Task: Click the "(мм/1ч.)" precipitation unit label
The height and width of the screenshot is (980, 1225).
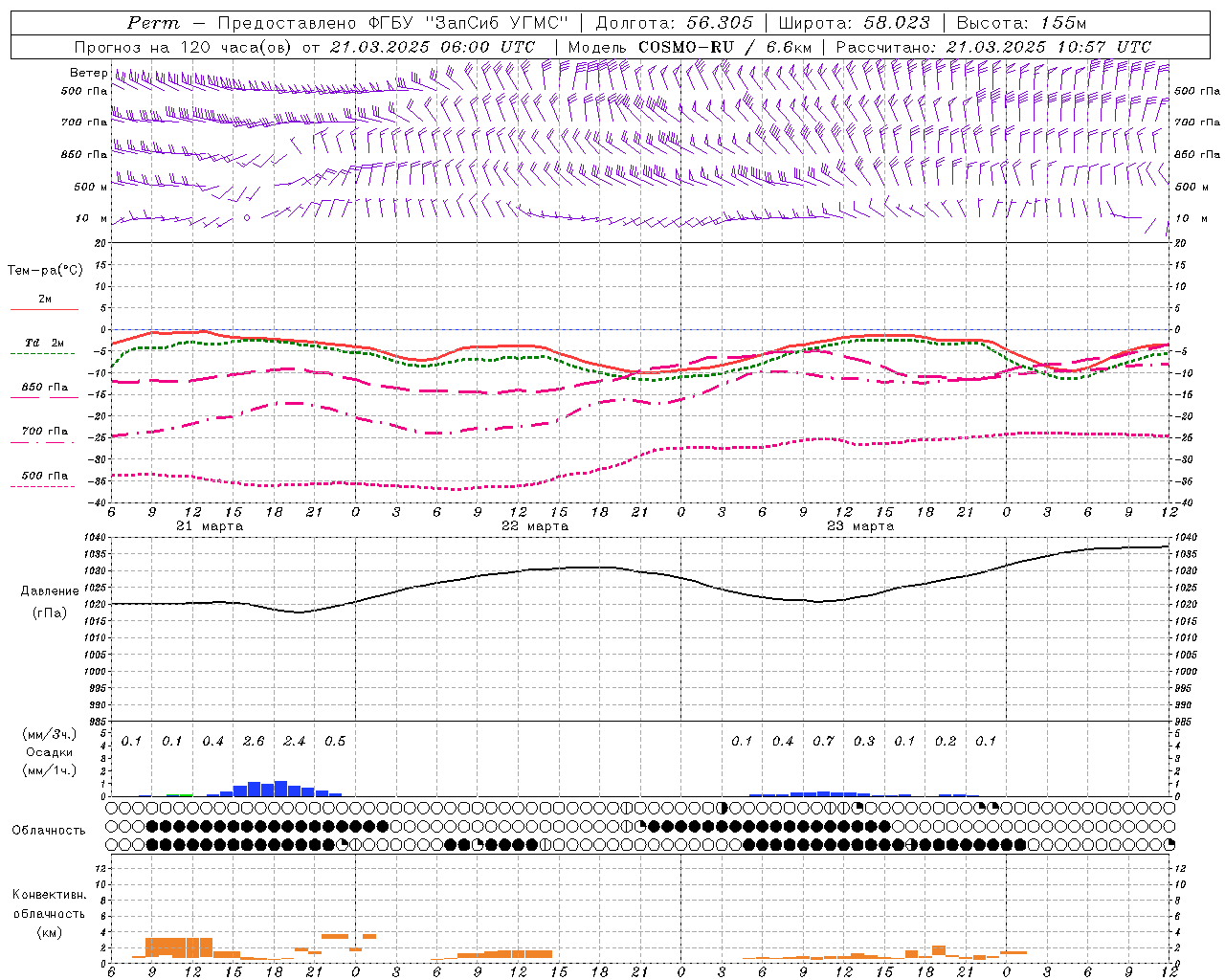Action: point(50,770)
